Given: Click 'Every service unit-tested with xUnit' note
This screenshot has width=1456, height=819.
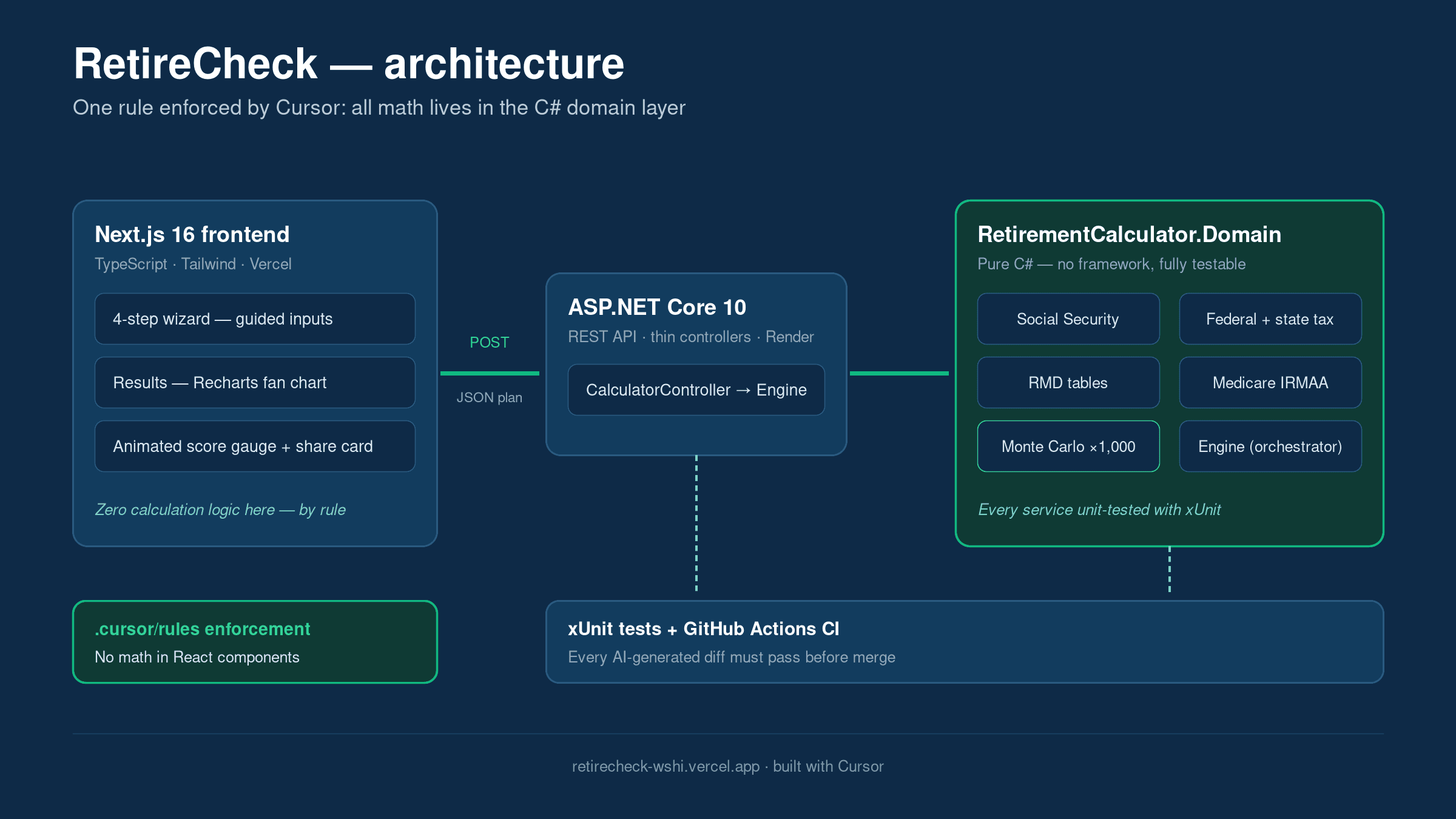Looking at the screenshot, I should (1099, 510).
